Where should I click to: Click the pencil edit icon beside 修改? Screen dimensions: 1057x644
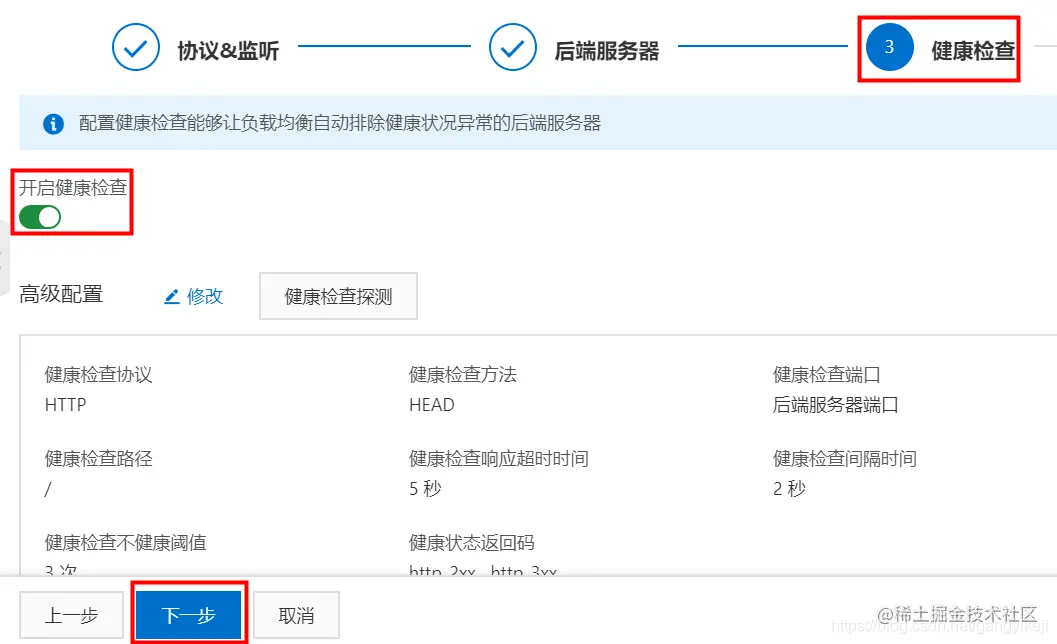(x=172, y=296)
